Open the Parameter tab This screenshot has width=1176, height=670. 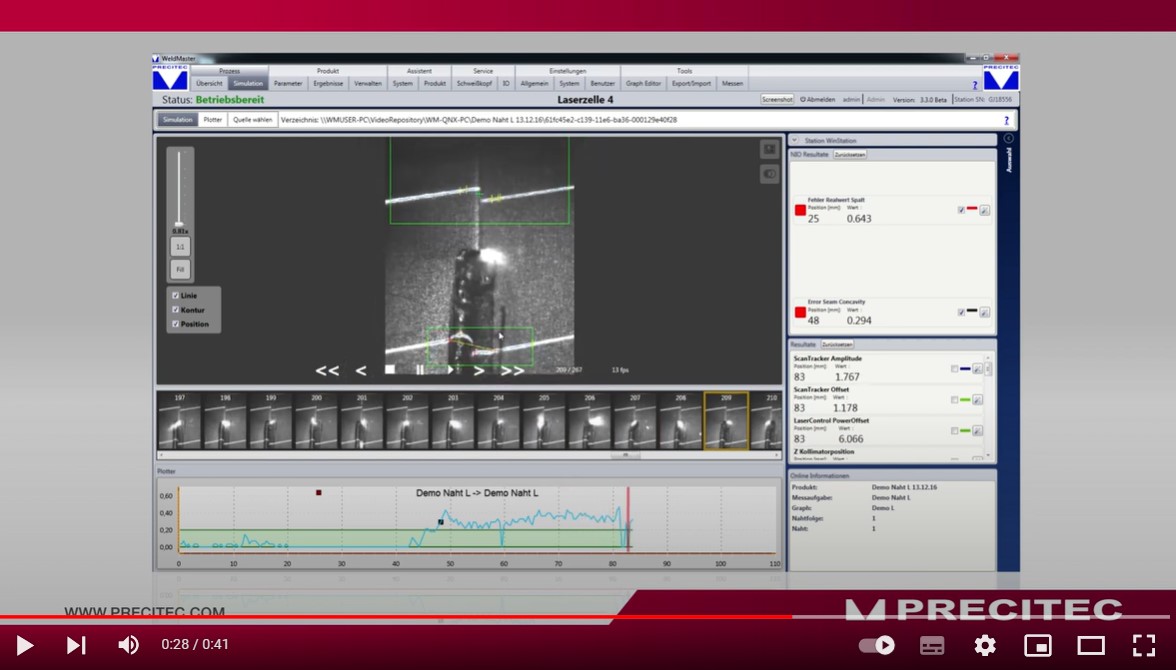288,83
